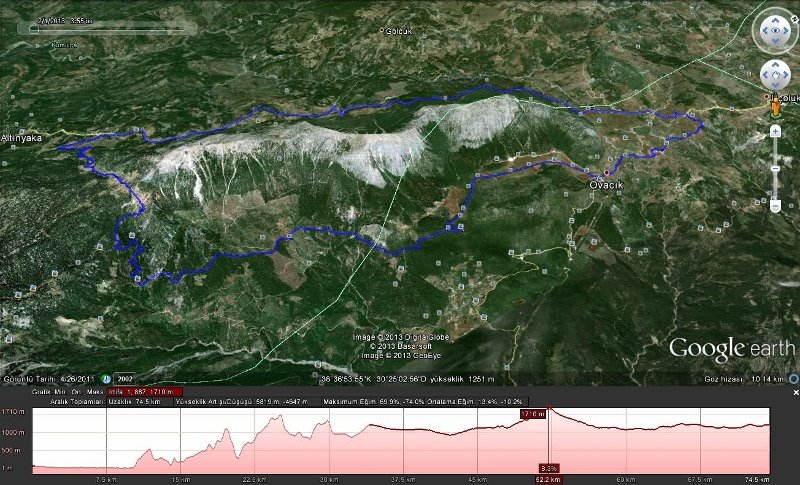Click the zoom out minus button
The image size is (800, 485).
[775, 205]
